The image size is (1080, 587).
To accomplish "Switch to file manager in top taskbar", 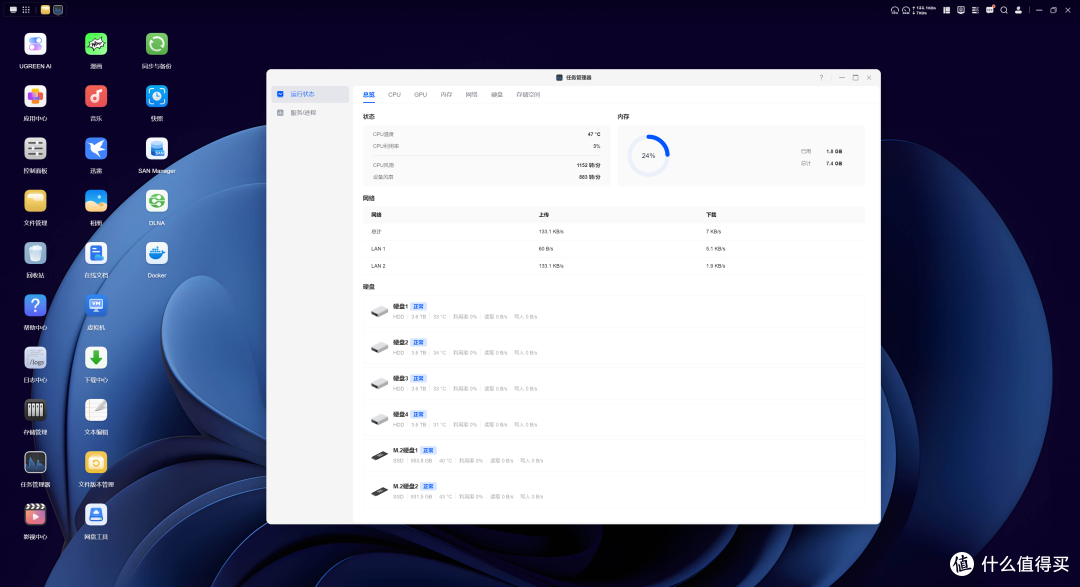I will pyautogui.click(x=45, y=10).
